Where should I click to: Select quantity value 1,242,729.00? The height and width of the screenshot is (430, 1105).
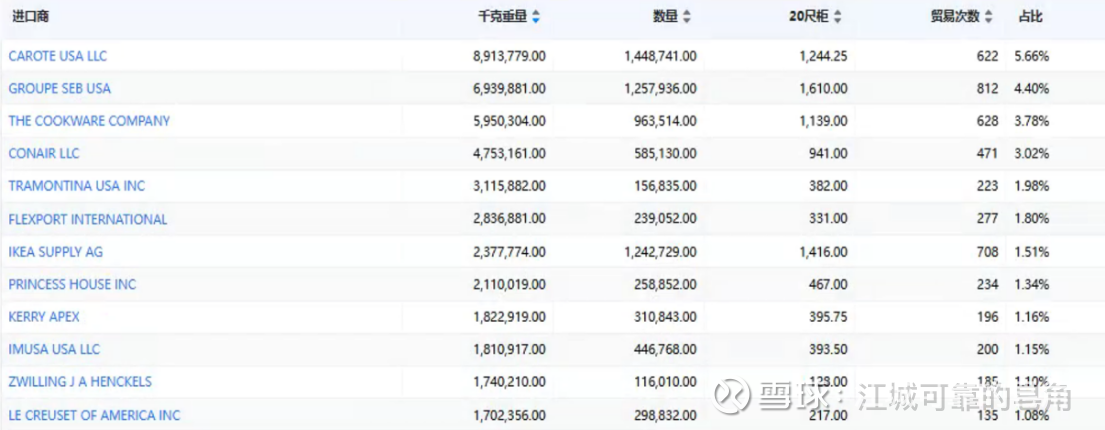[x=660, y=252]
